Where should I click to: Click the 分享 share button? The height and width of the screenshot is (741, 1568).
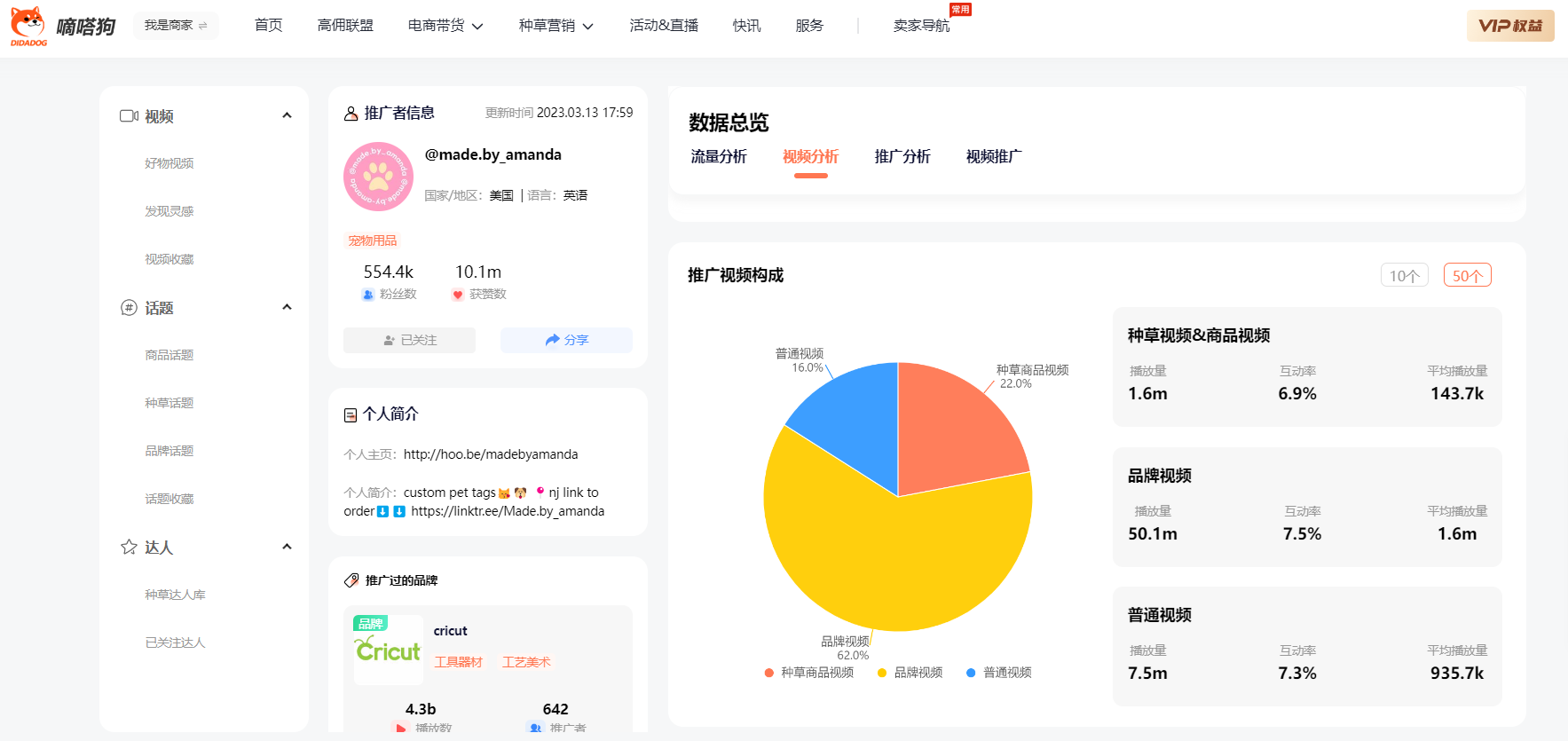coord(566,340)
